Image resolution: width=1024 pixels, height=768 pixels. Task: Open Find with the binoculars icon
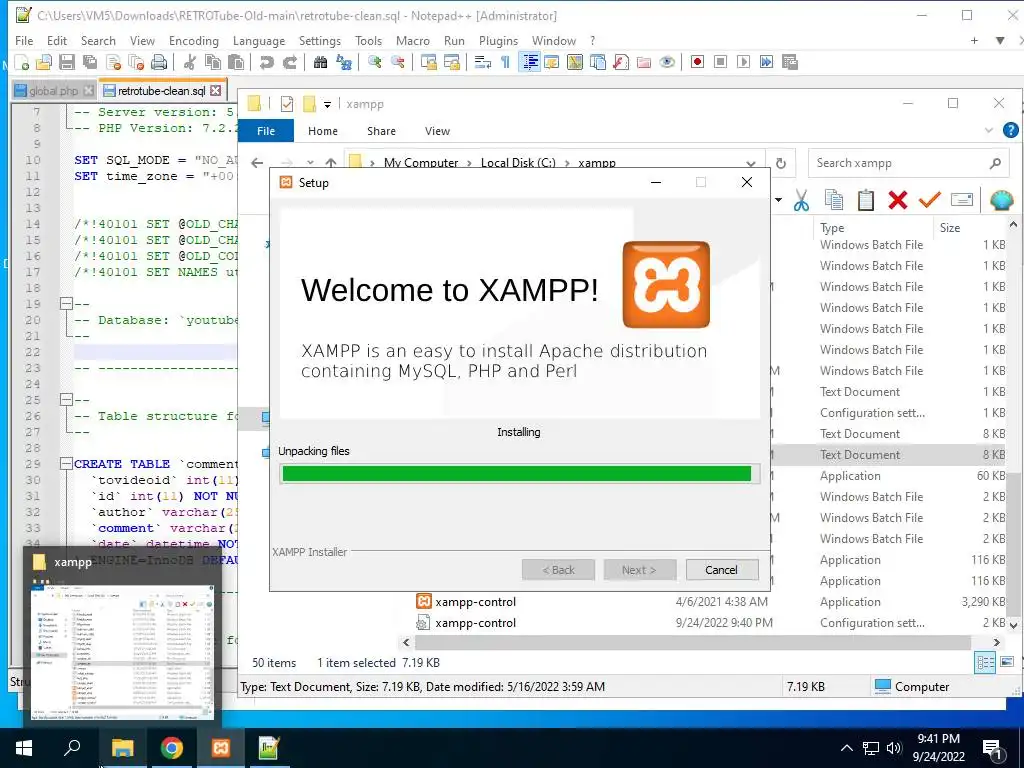click(320, 63)
